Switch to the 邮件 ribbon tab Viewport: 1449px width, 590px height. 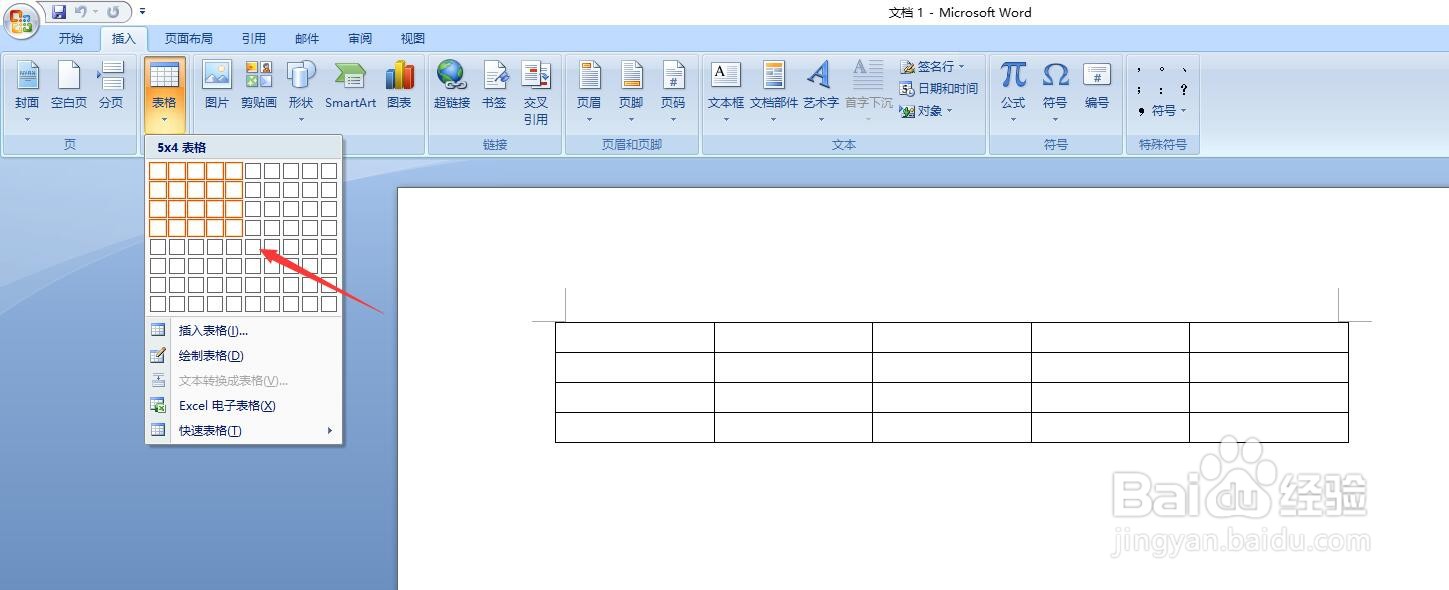(x=307, y=38)
